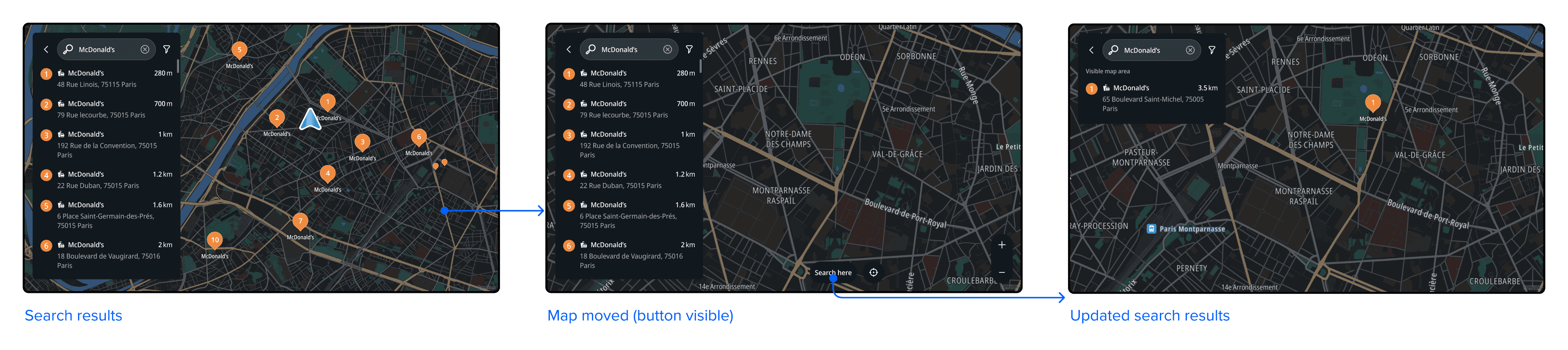Zoom in with the plus button, middle map
The width and height of the screenshot is (1568, 350).
[x=1001, y=245]
